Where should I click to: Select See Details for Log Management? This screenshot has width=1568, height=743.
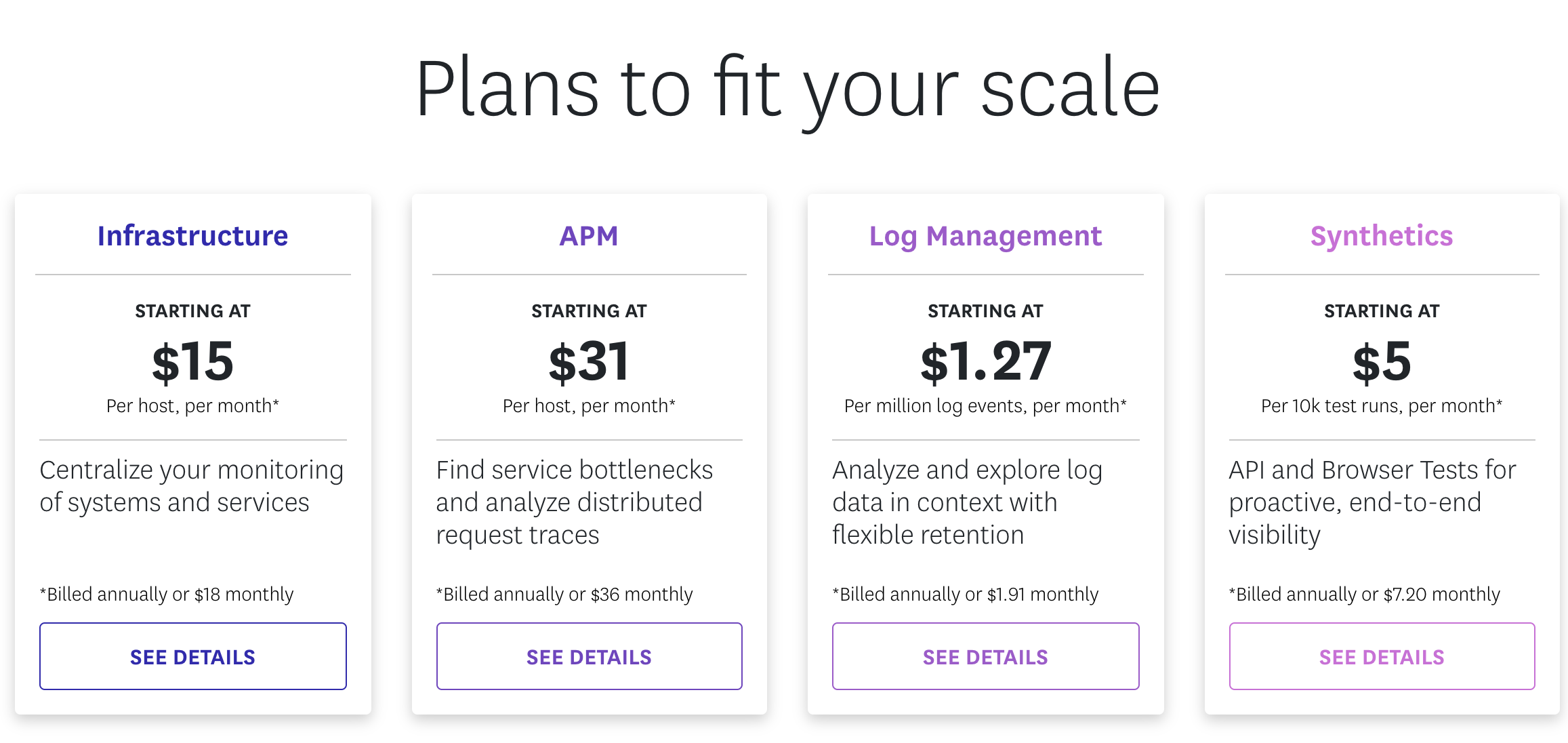pos(986,656)
